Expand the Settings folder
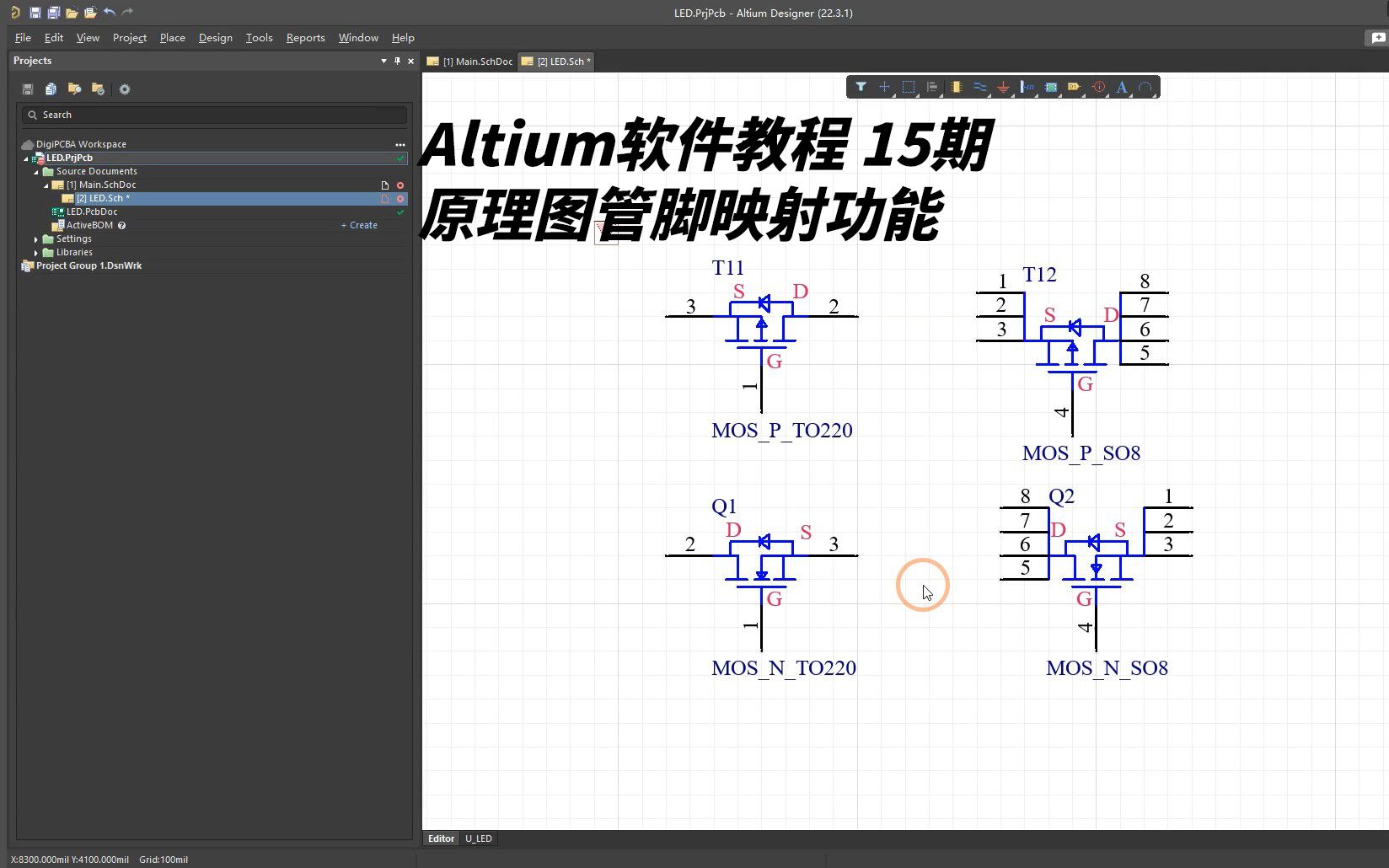This screenshot has height=868, width=1389. tap(36, 239)
